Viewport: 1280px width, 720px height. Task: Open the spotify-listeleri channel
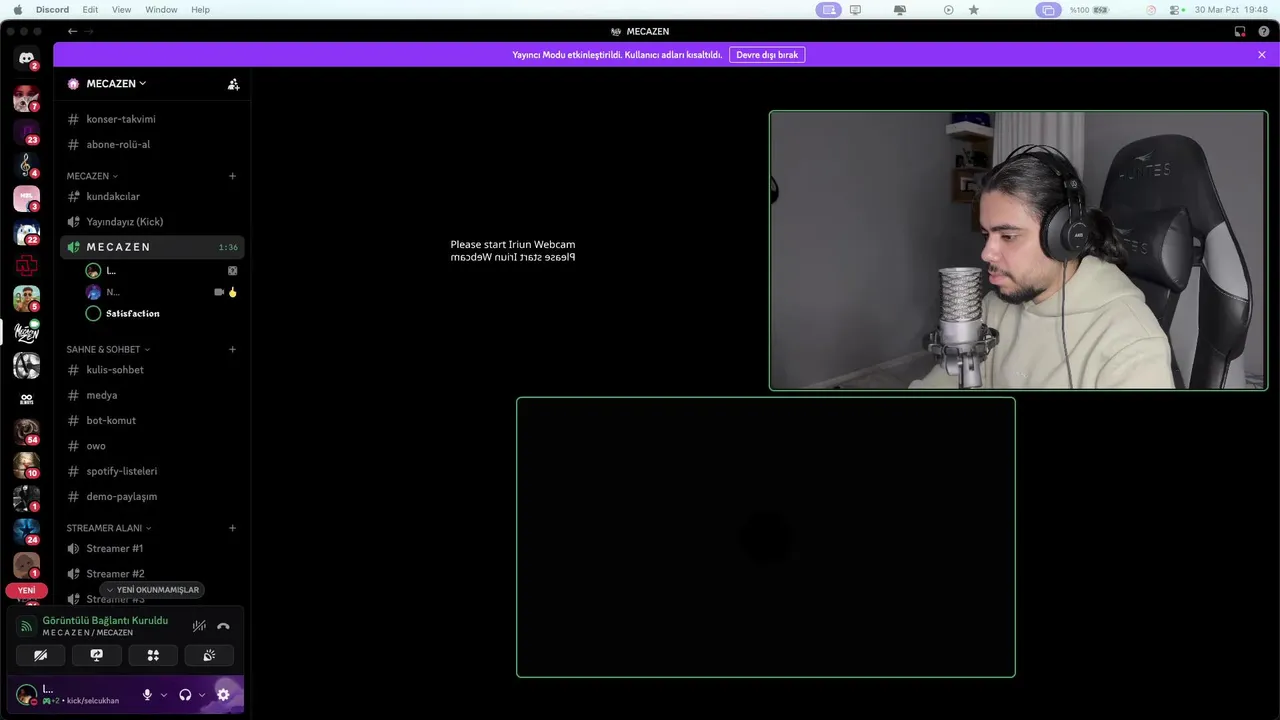pos(152,471)
